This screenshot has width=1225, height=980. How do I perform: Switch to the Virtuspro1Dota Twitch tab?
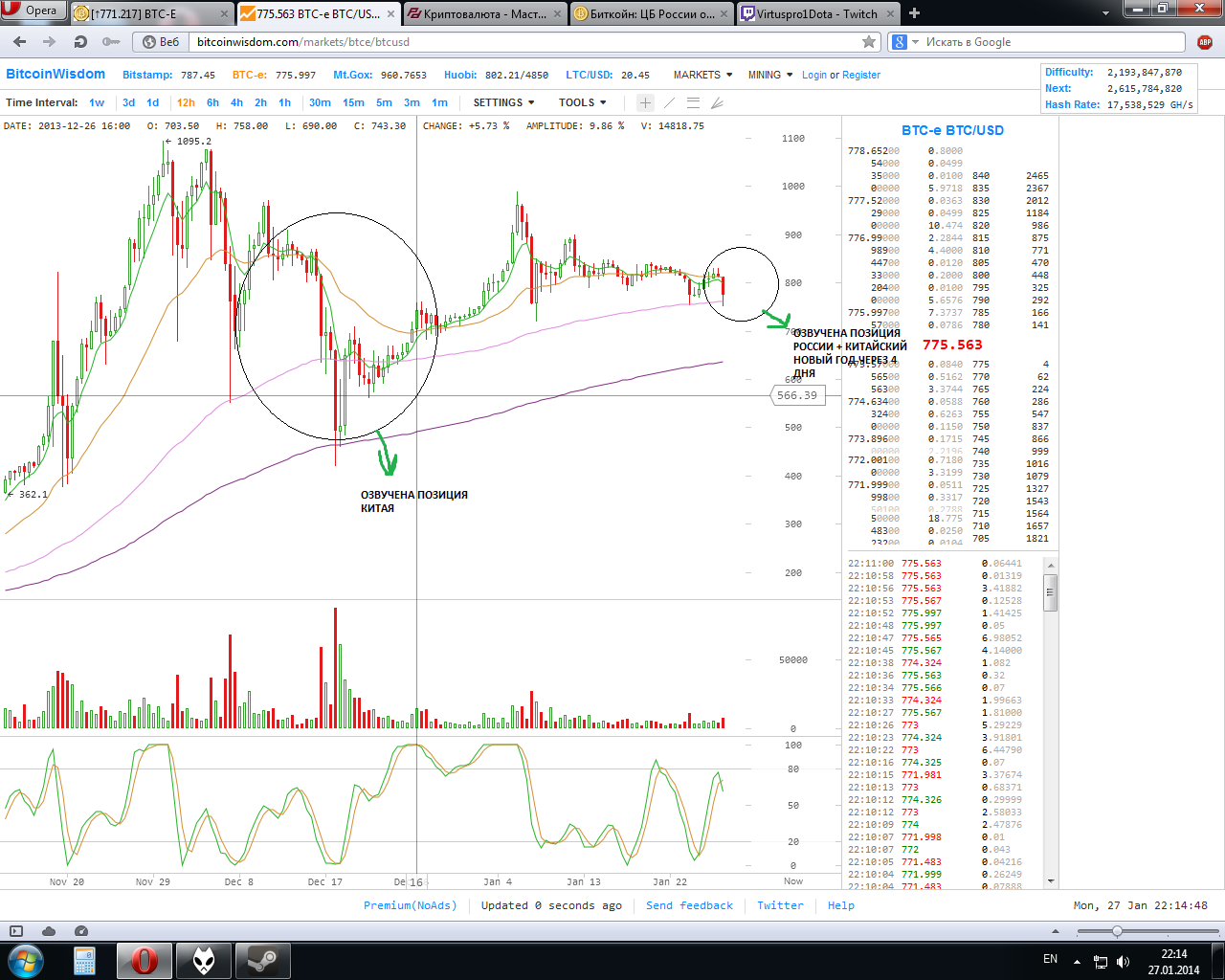pyautogui.click(x=816, y=14)
